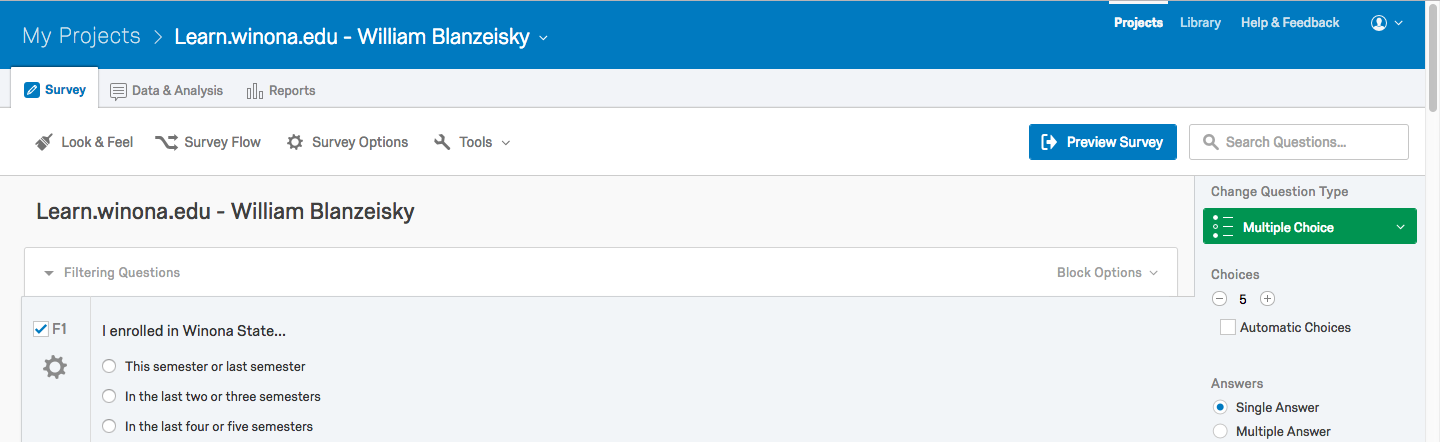
Task: Switch to the Data & Analysis tab
Action: 166,90
